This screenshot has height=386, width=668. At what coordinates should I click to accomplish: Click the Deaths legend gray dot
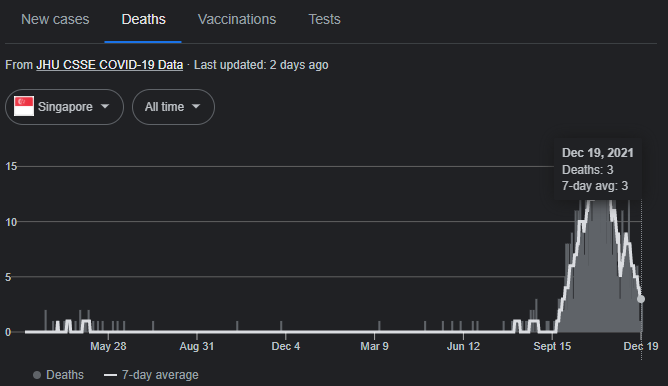[x=37, y=375]
